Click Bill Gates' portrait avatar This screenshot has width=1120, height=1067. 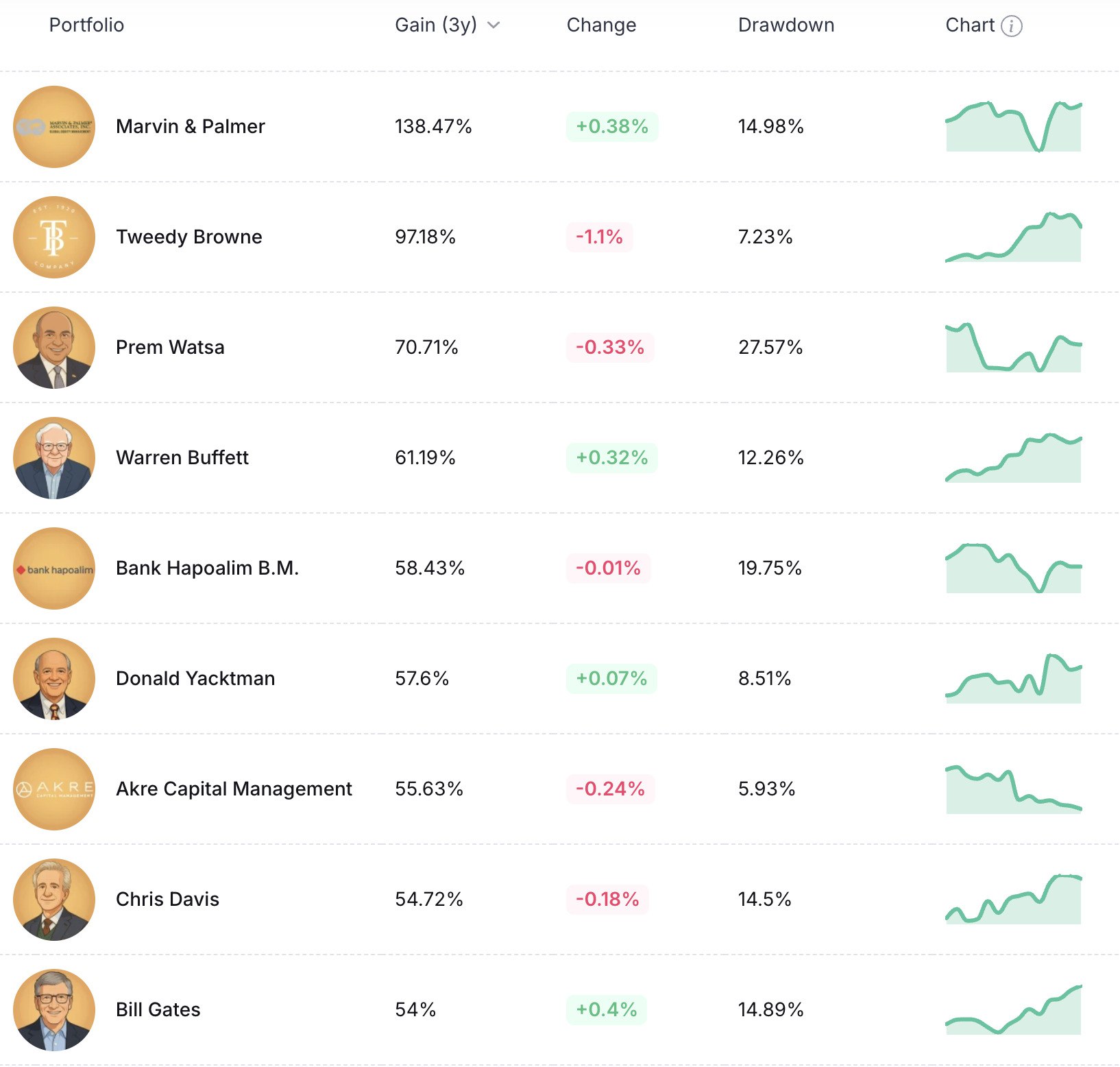[54, 1010]
